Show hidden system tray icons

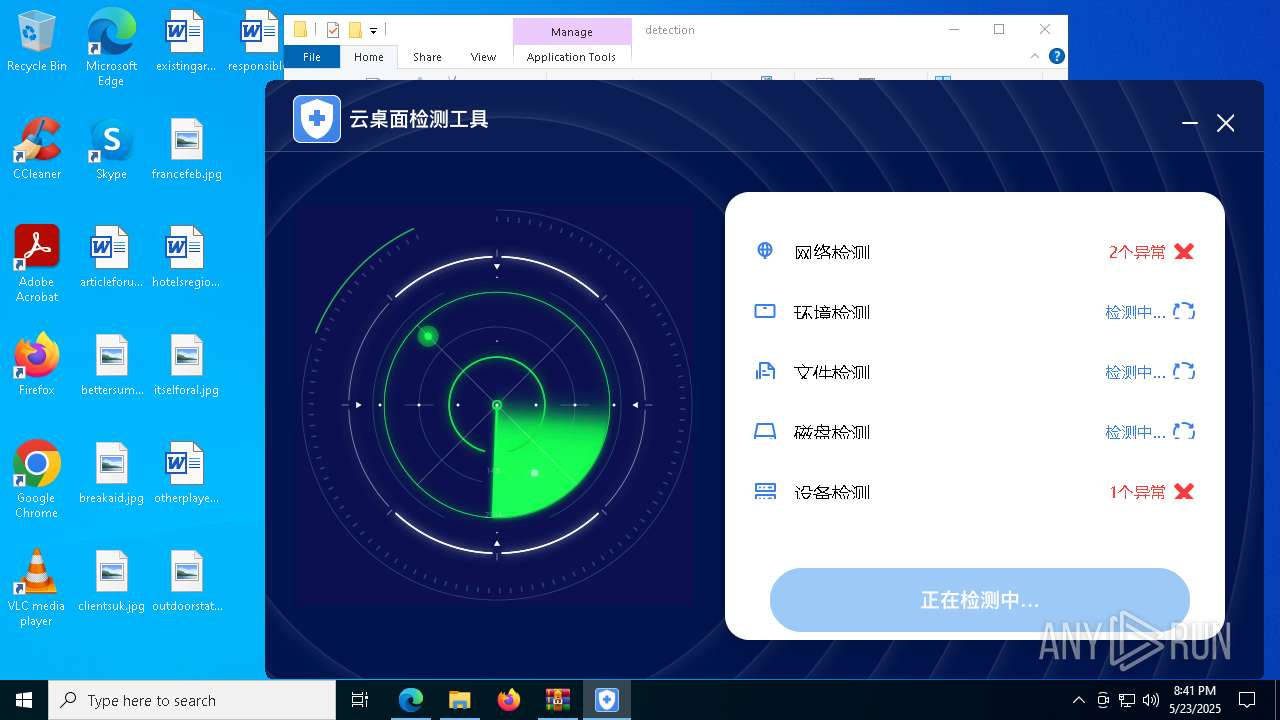tap(1078, 700)
